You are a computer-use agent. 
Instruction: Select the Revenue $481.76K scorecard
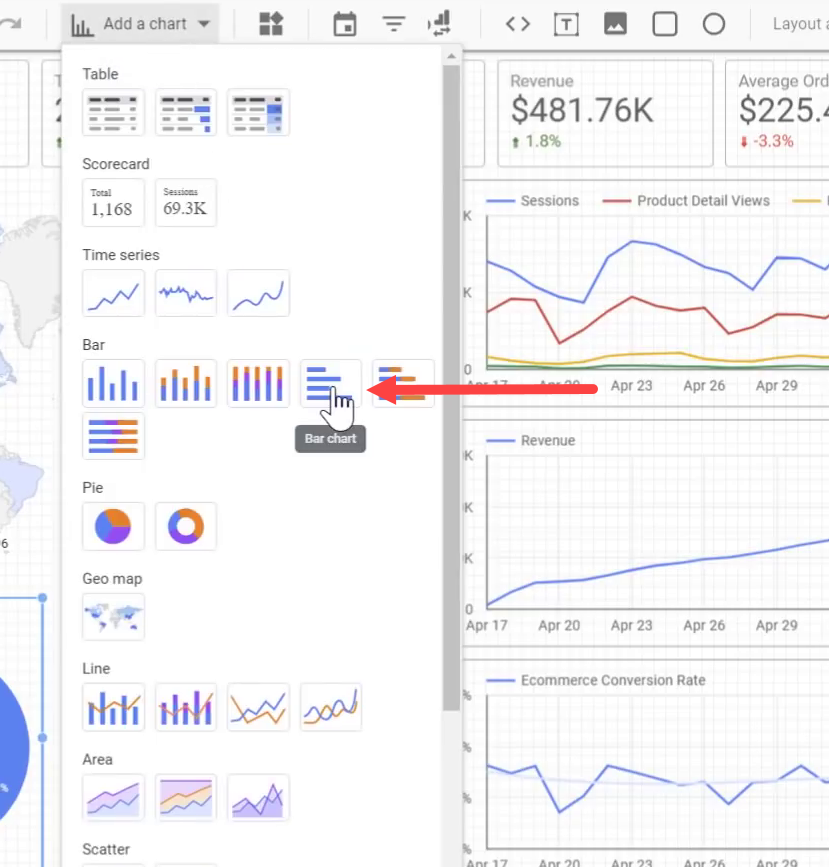click(x=605, y=113)
